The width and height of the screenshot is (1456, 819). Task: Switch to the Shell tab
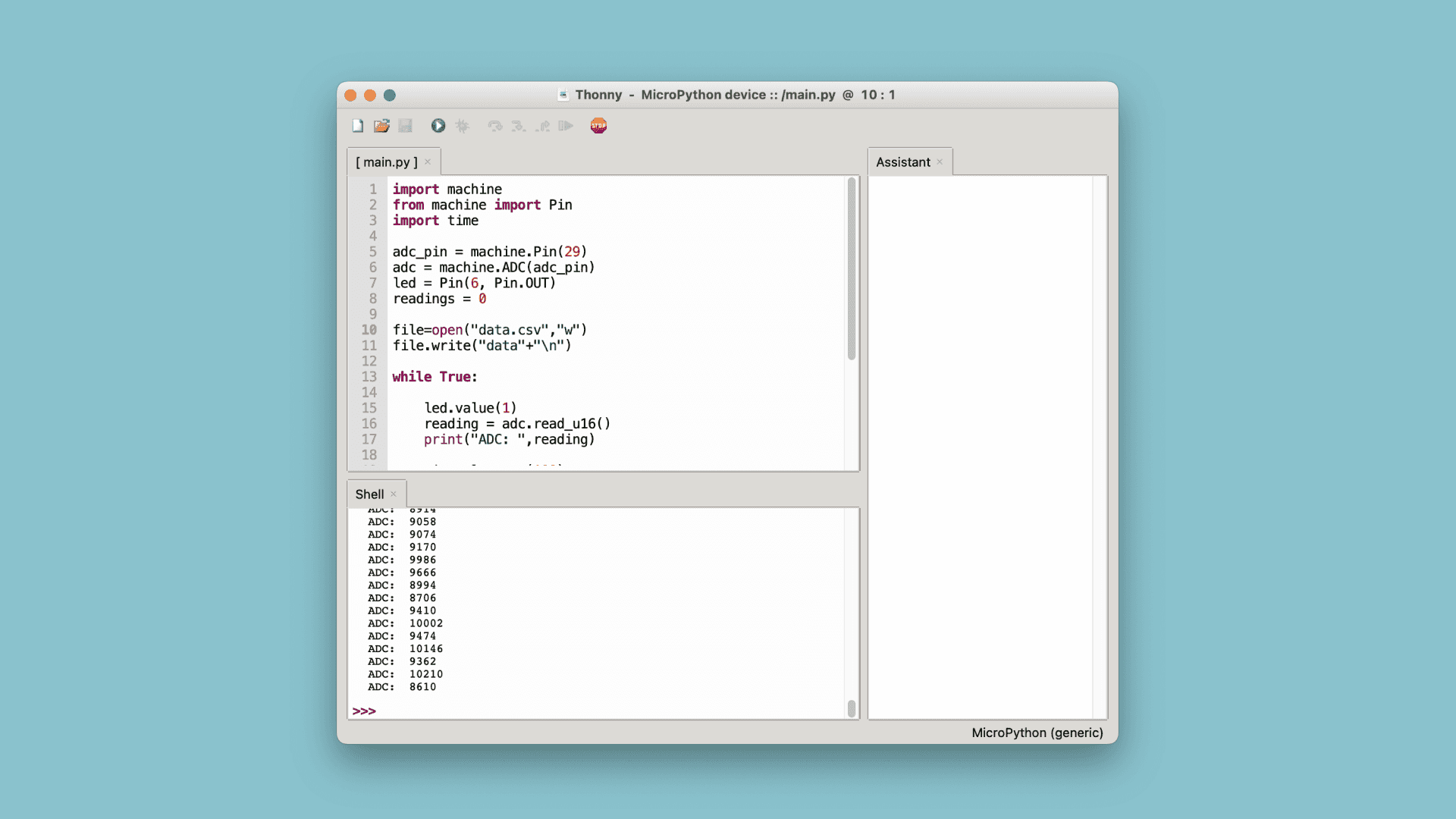(369, 494)
